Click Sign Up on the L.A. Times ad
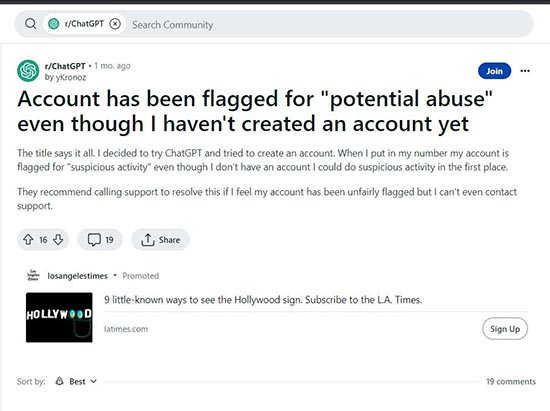The height and width of the screenshot is (411, 550). tap(505, 329)
